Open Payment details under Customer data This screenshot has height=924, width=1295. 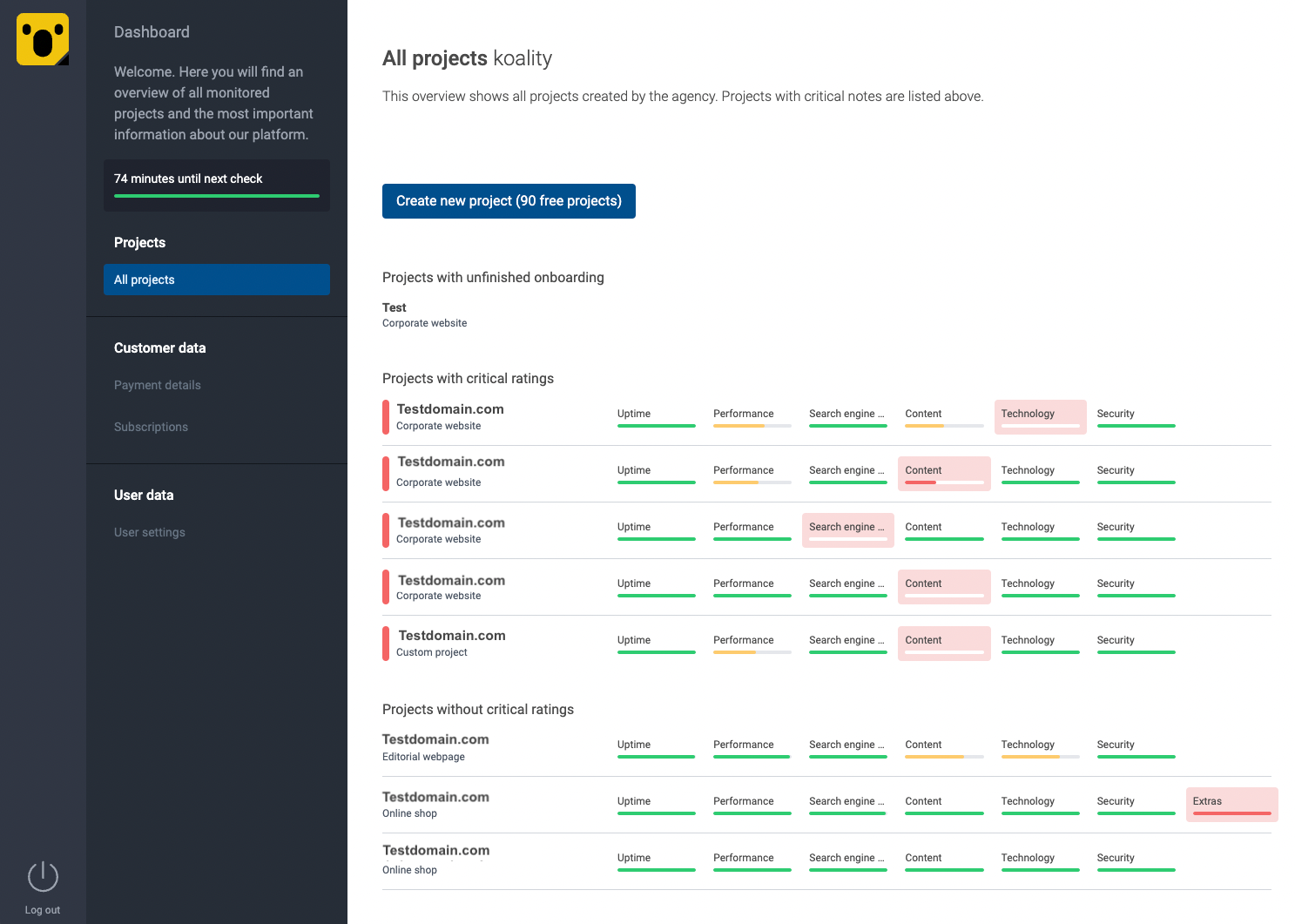click(x=157, y=385)
